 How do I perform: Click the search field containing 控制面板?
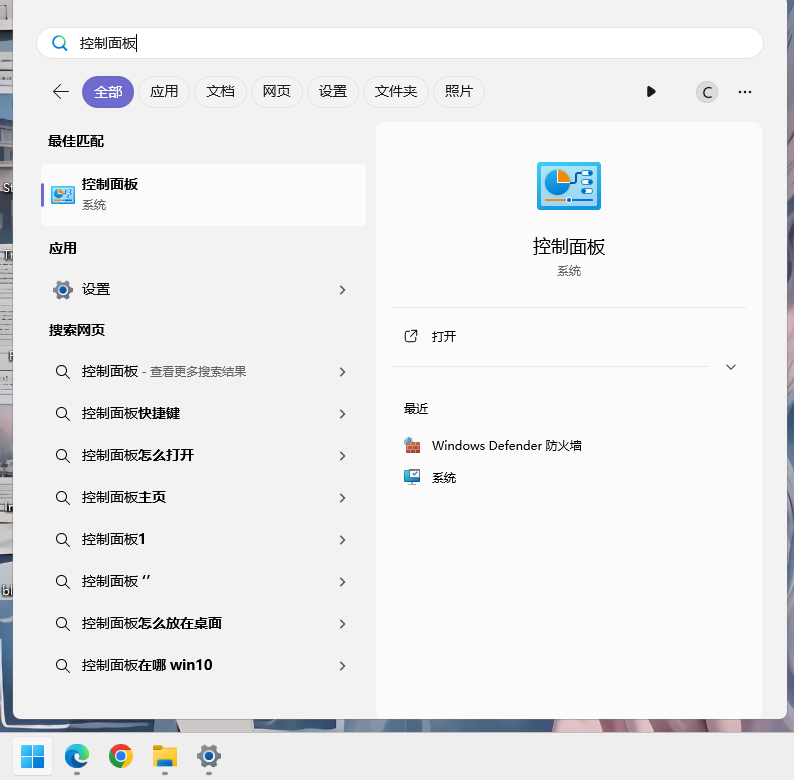pos(400,43)
